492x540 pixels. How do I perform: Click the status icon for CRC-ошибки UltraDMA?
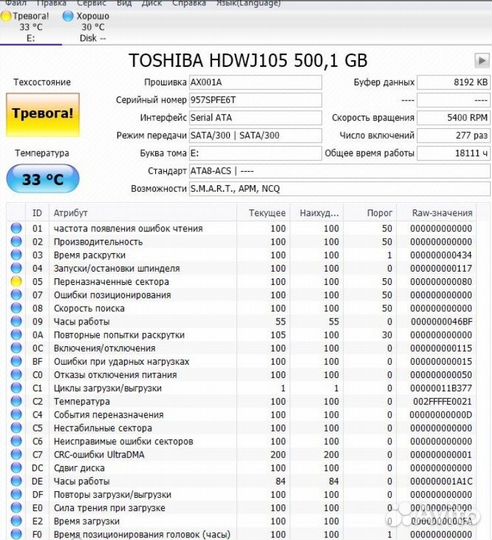(16, 455)
